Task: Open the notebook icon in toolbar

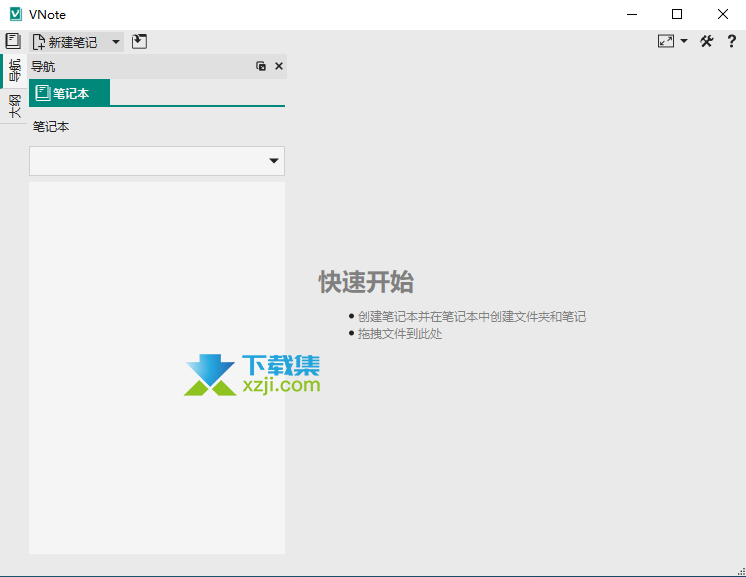Action: click(13, 41)
